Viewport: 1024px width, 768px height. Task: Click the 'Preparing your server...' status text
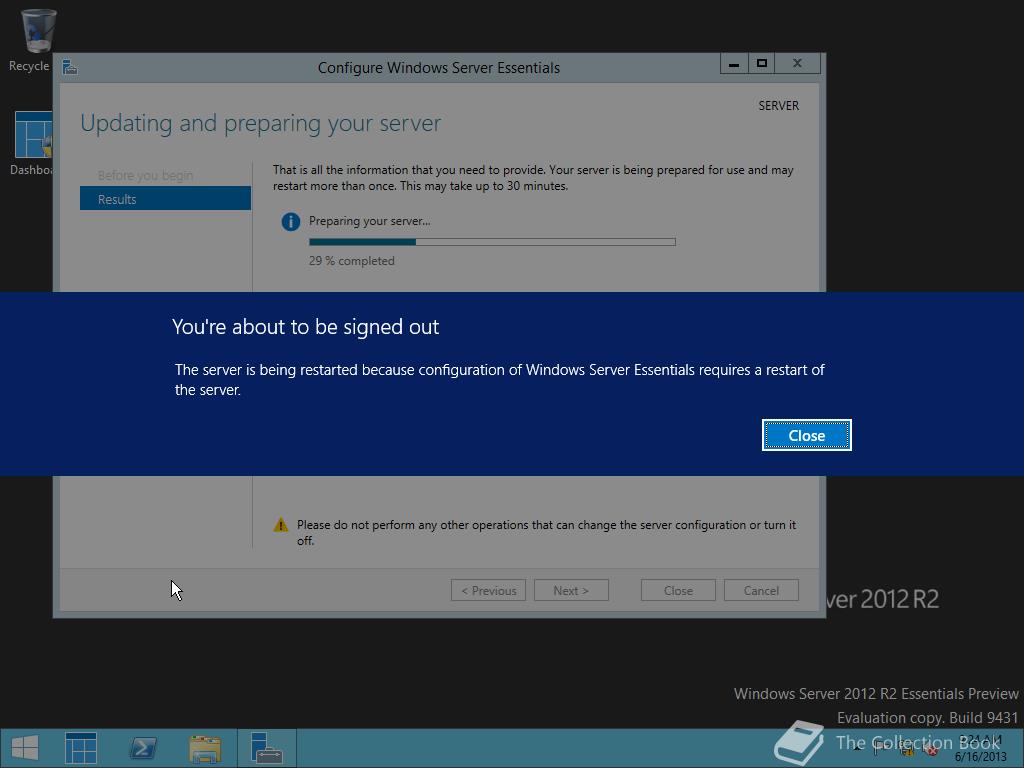coord(370,221)
